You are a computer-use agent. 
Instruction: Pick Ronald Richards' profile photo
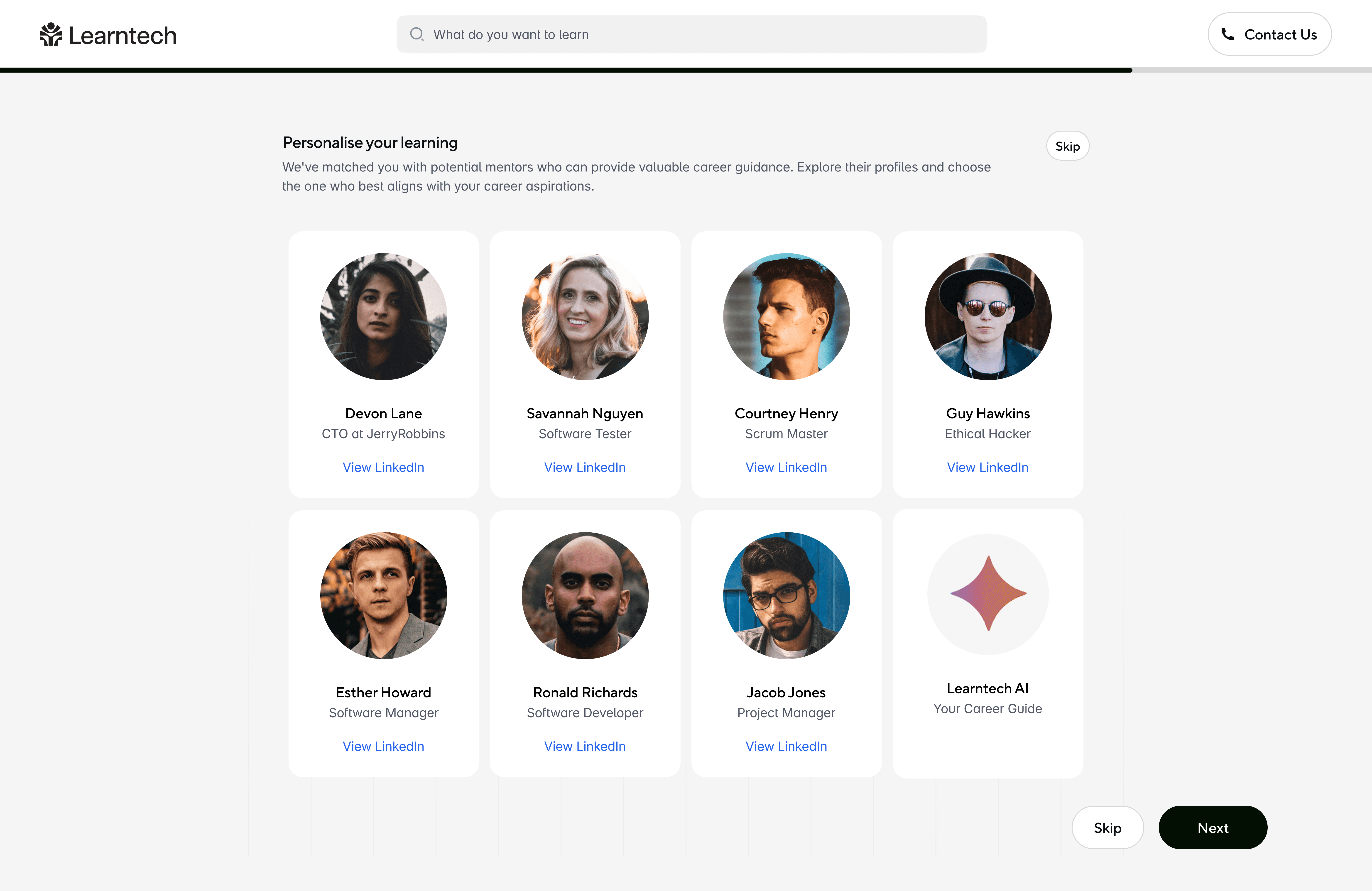click(x=585, y=595)
